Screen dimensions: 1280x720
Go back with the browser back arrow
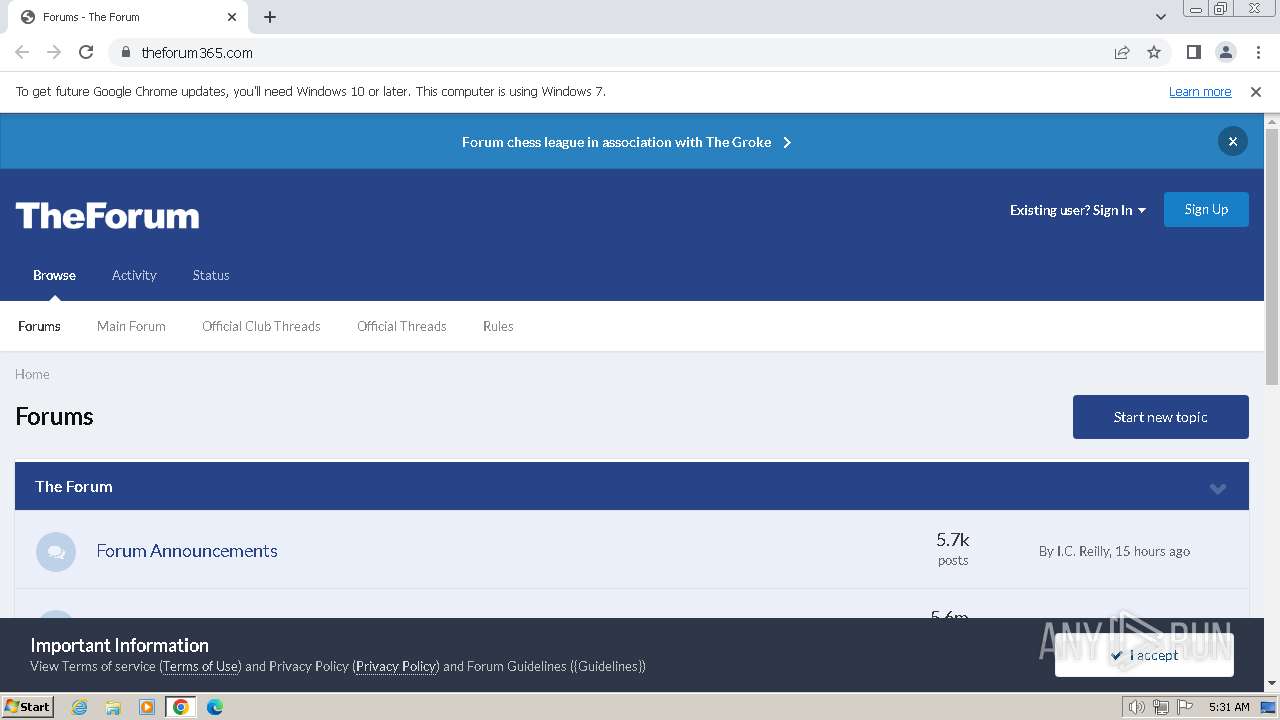[x=22, y=52]
